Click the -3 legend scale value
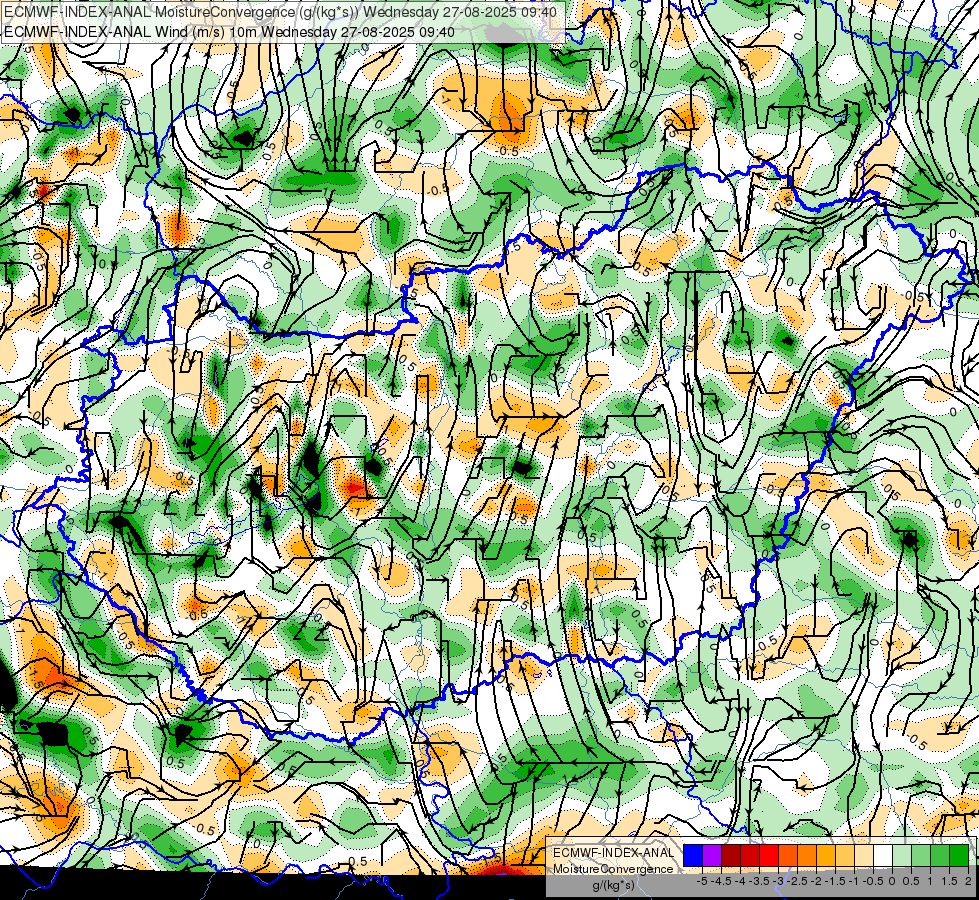The image size is (979, 900). click(778, 881)
